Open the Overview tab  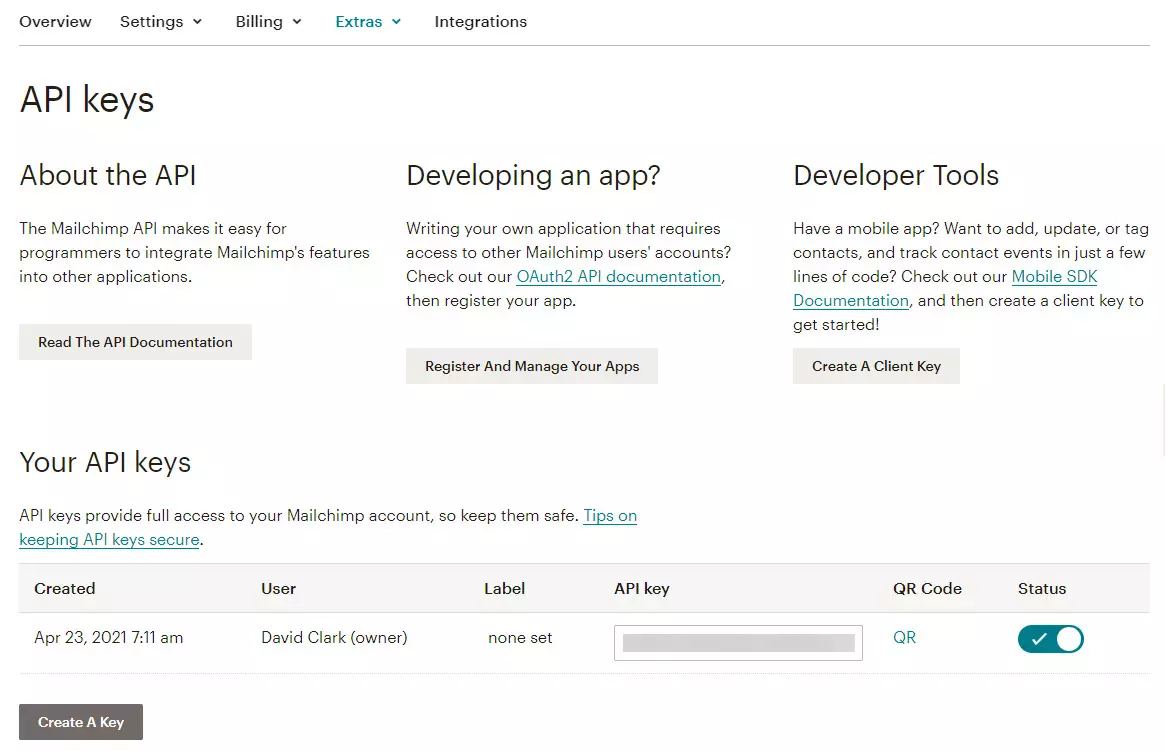tap(55, 22)
